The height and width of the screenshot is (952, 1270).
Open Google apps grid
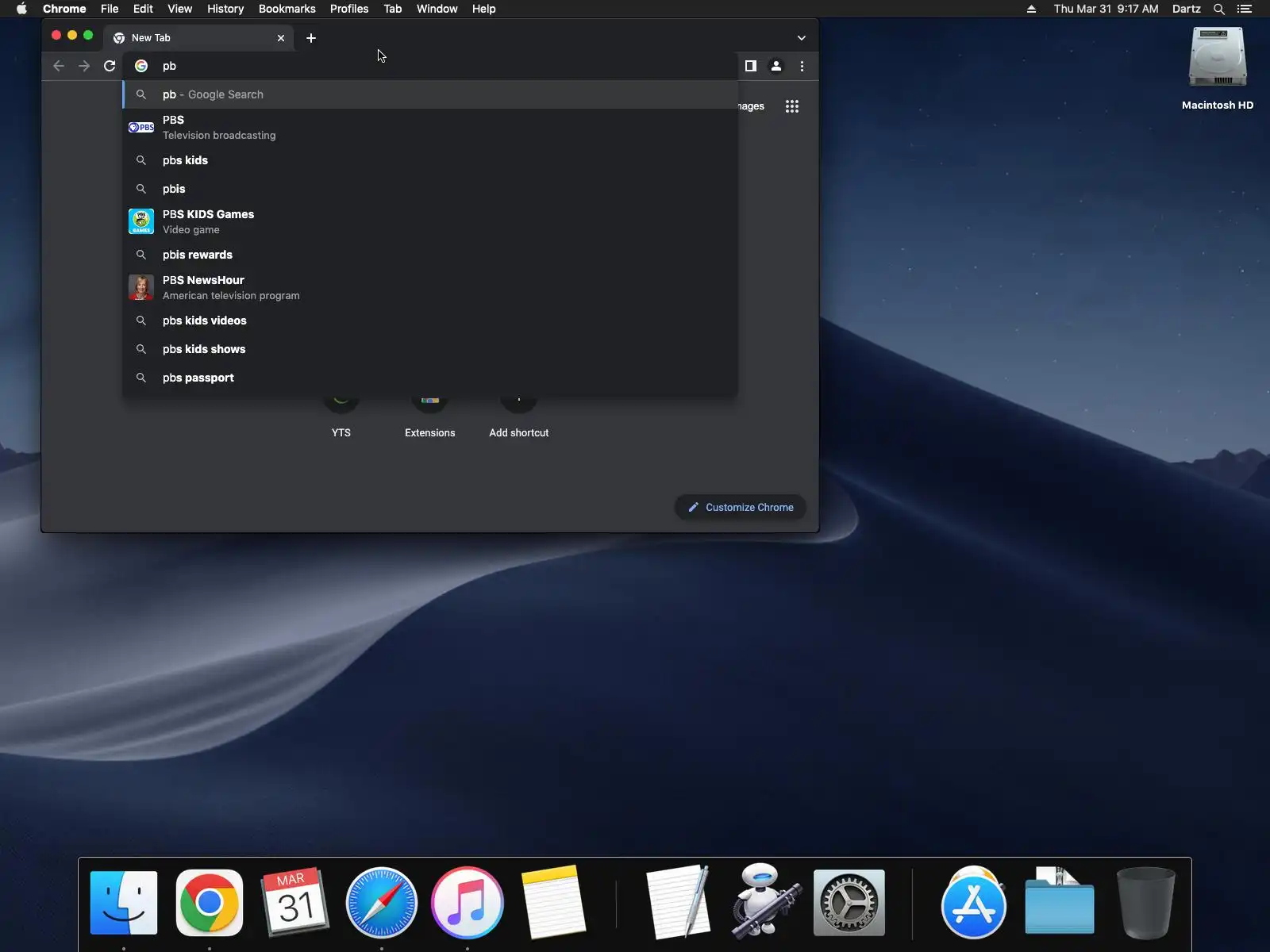tap(791, 106)
